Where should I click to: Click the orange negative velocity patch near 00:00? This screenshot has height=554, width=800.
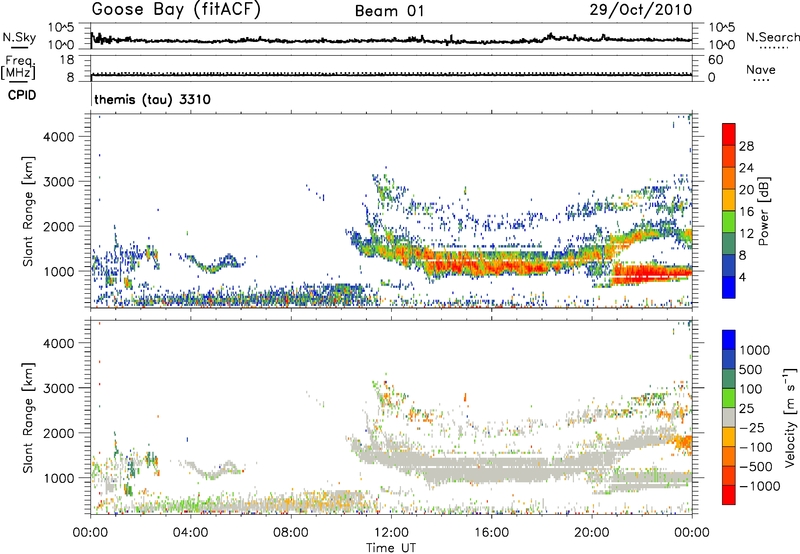[x=683, y=443]
